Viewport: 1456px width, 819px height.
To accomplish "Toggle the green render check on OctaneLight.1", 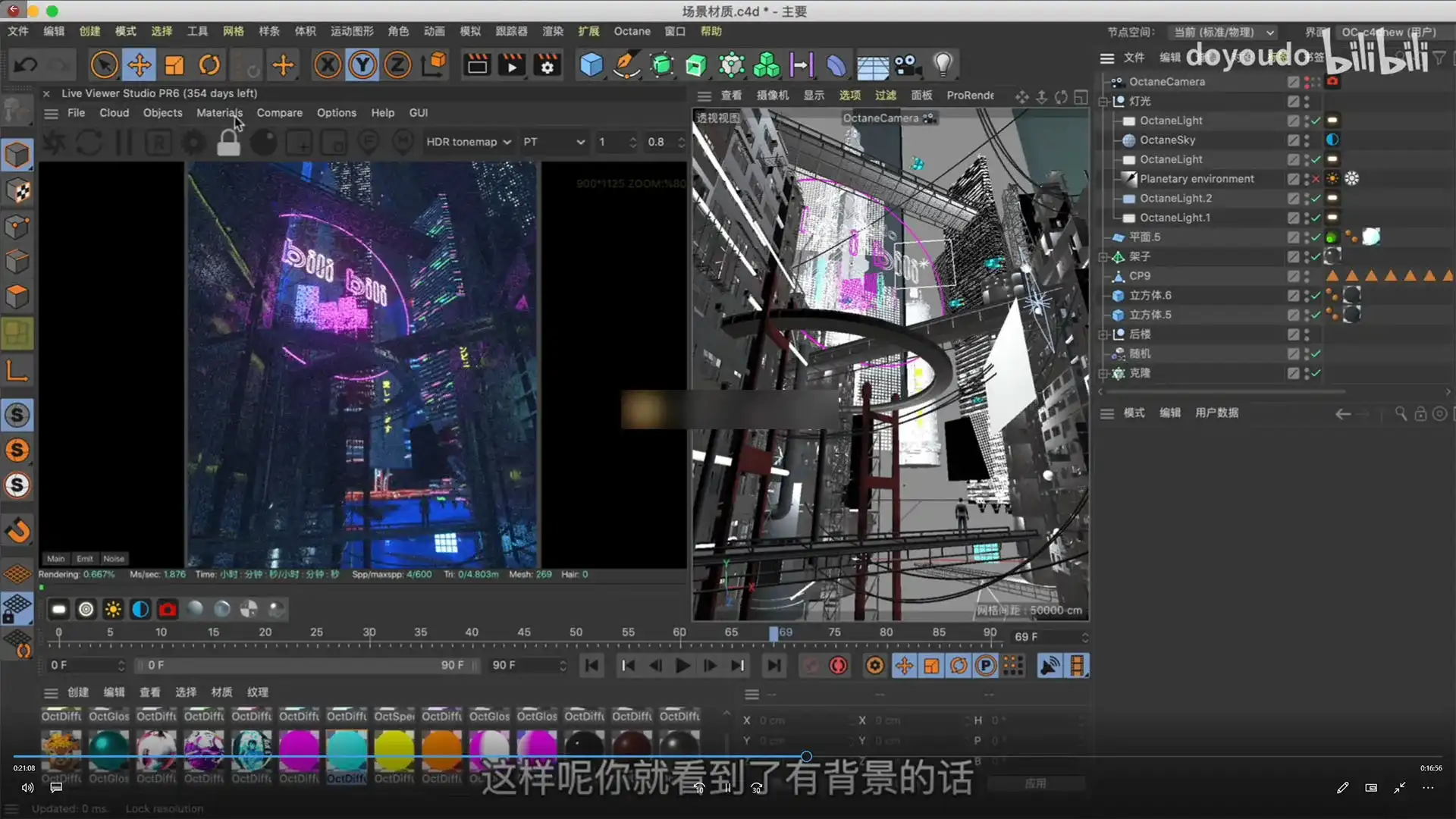I will click(x=1314, y=218).
